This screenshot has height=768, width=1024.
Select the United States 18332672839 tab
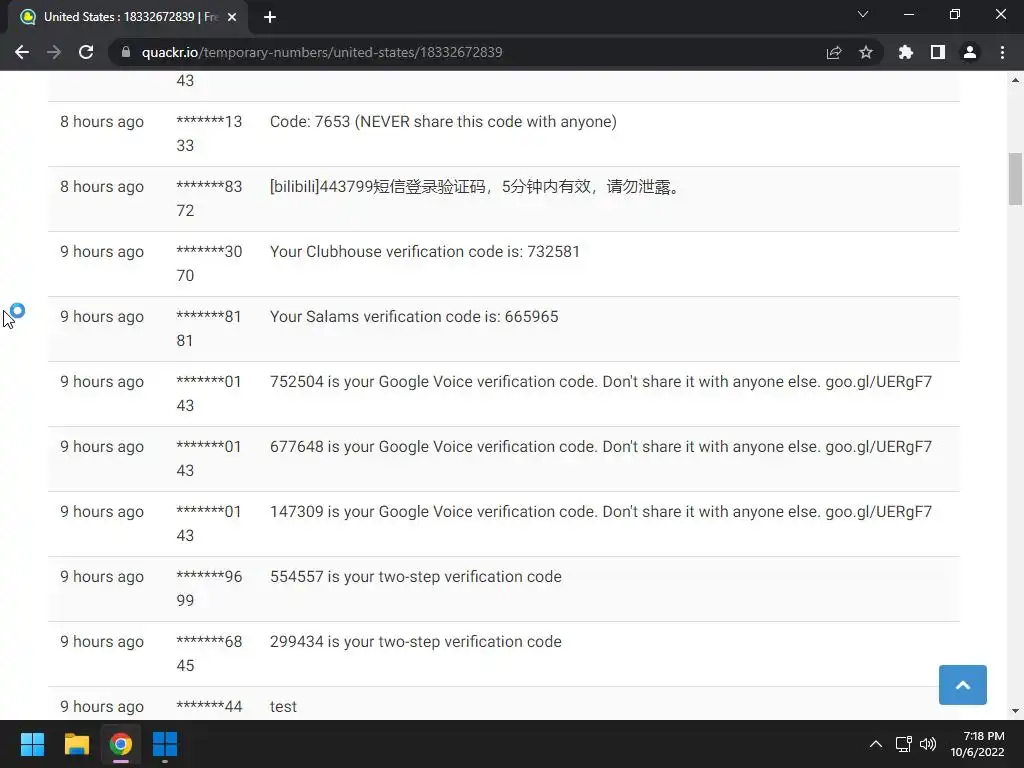(x=128, y=17)
